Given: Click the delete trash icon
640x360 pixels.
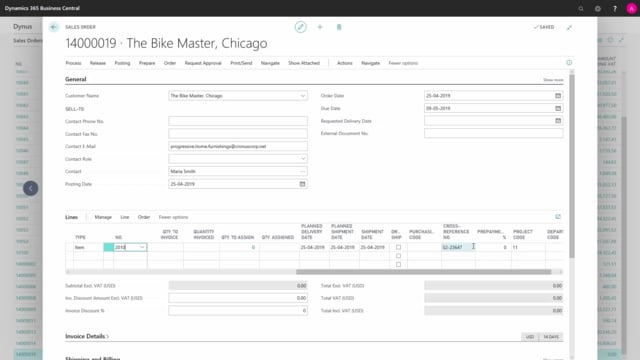Looking at the screenshot, I should [x=339, y=27].
